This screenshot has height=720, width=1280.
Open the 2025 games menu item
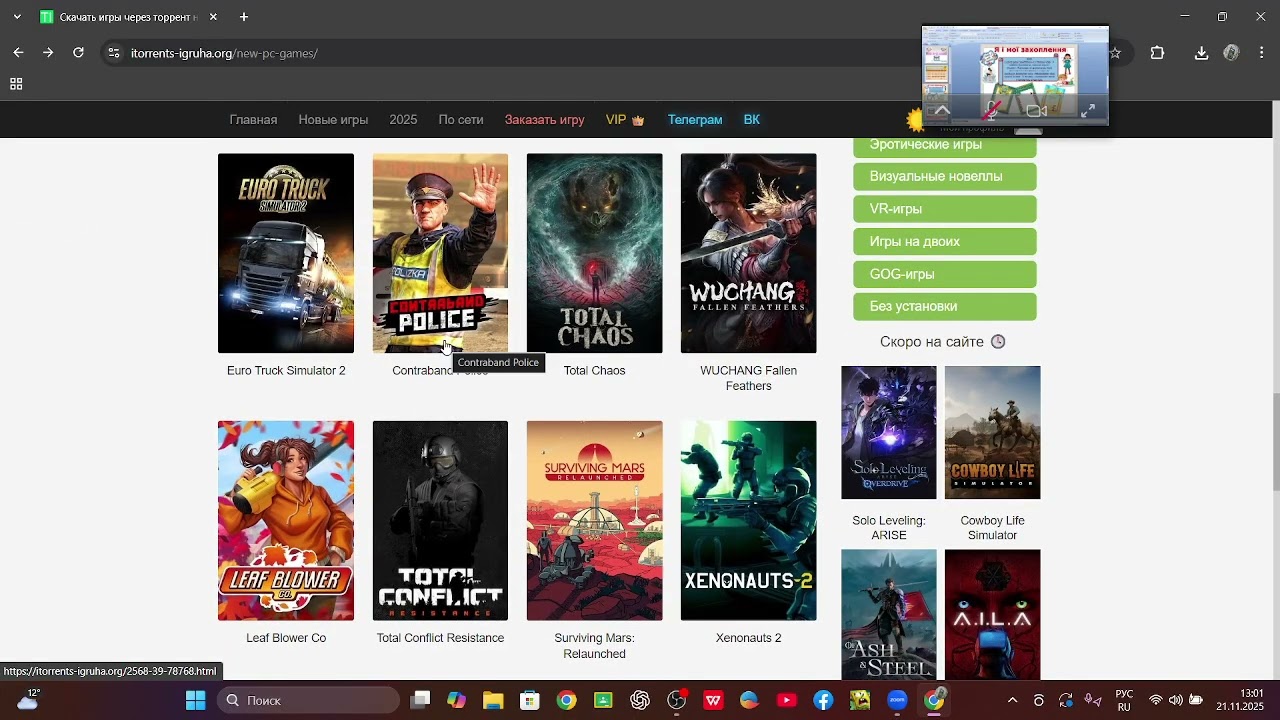pos(403,120)
